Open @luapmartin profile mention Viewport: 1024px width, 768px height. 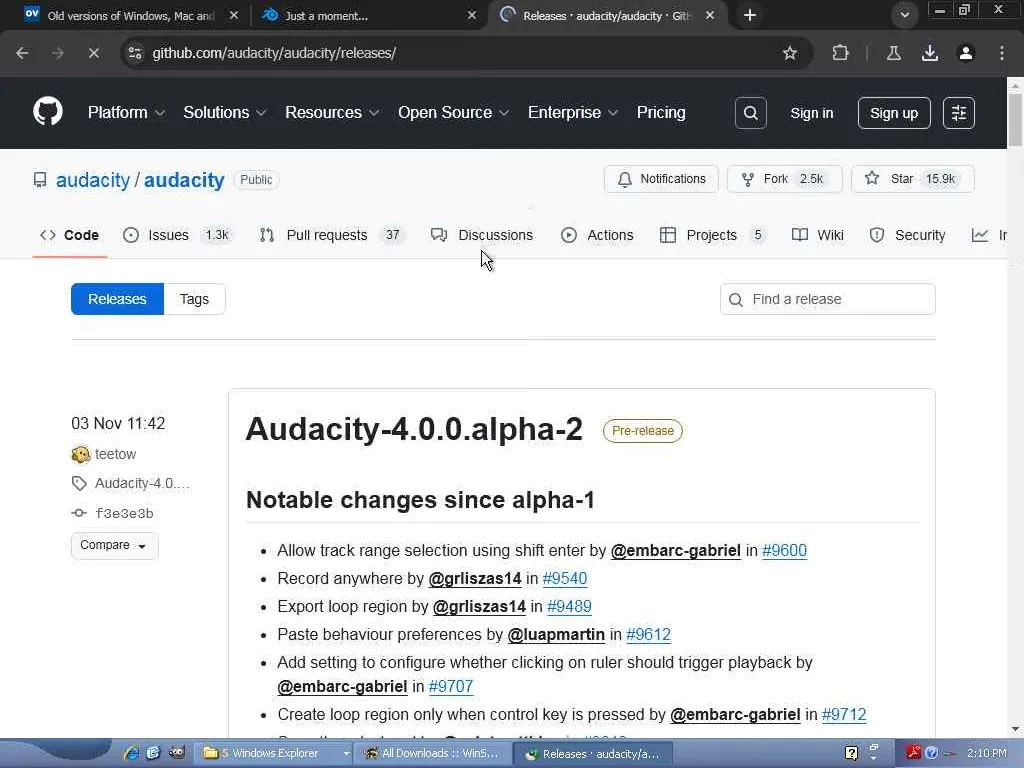(556, 635)
